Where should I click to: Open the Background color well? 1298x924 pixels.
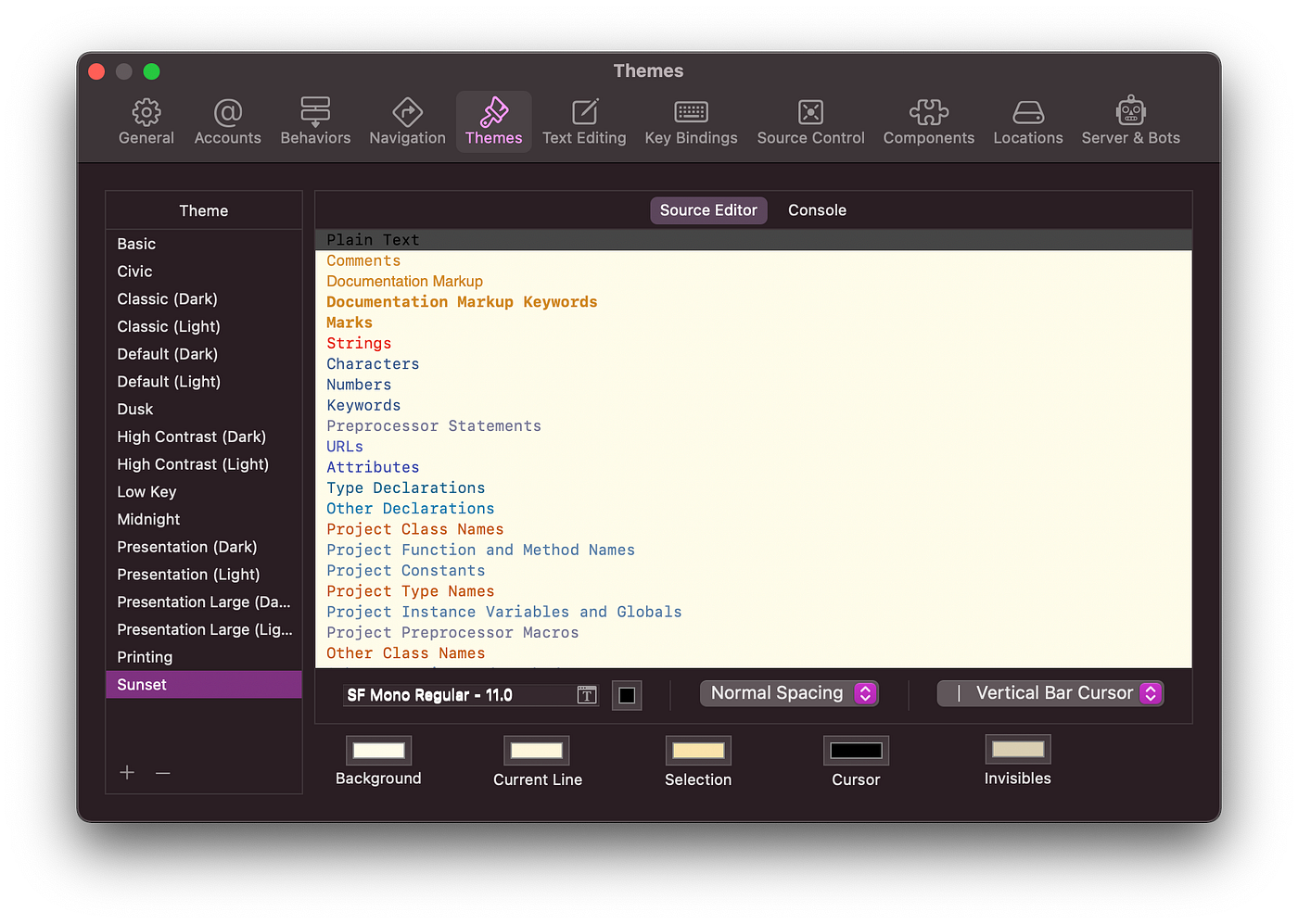tap(378, 750)
